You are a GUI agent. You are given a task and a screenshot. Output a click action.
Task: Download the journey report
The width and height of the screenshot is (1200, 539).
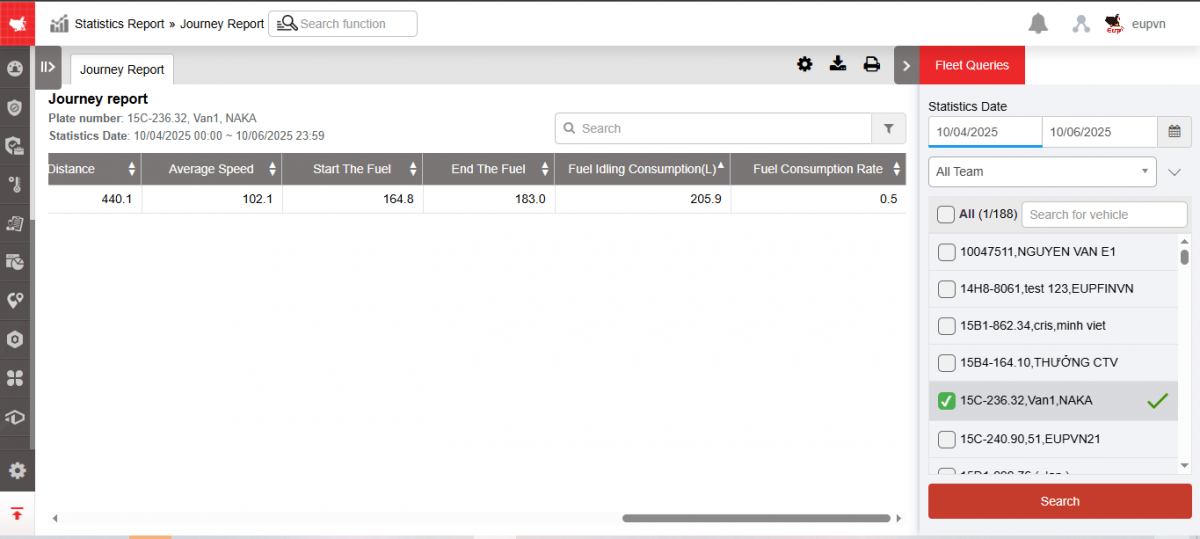pyautogui.click(x=838, y=65)
